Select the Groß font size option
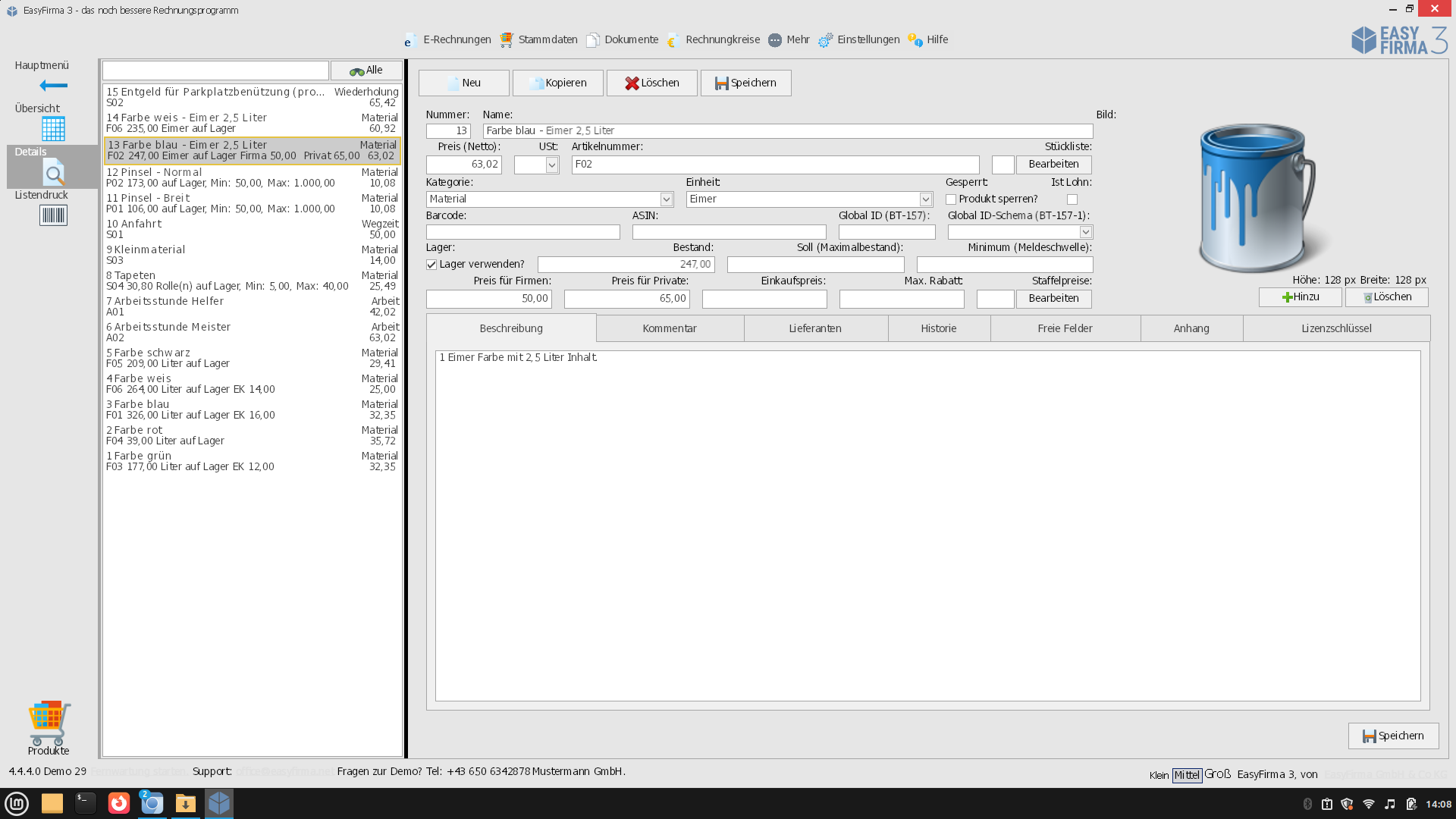The height and width of the screenshot is (819, 1456). (x=1217, y=774)
